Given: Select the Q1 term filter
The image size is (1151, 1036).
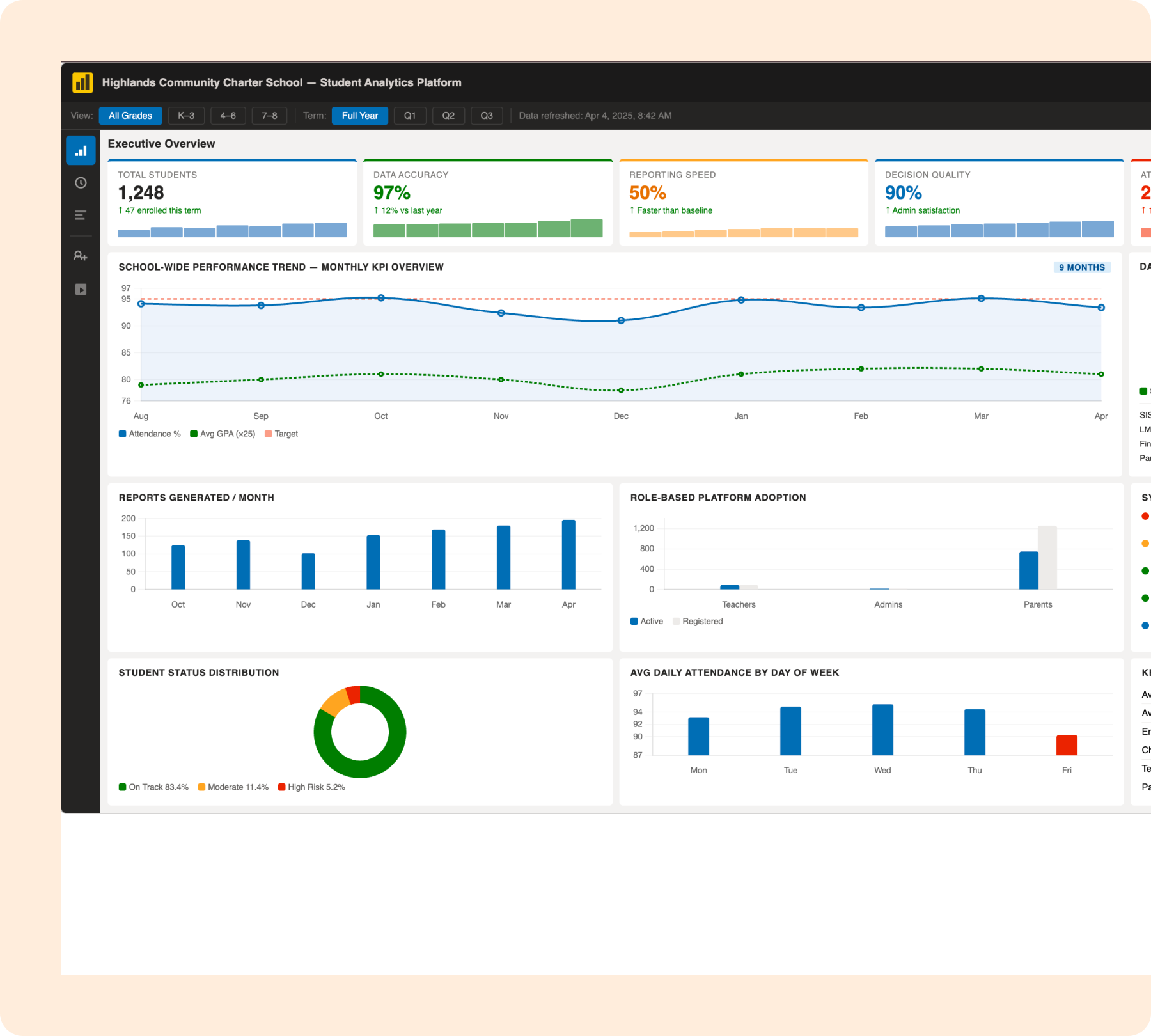Looking at the screenshot, I should point(410,116).
